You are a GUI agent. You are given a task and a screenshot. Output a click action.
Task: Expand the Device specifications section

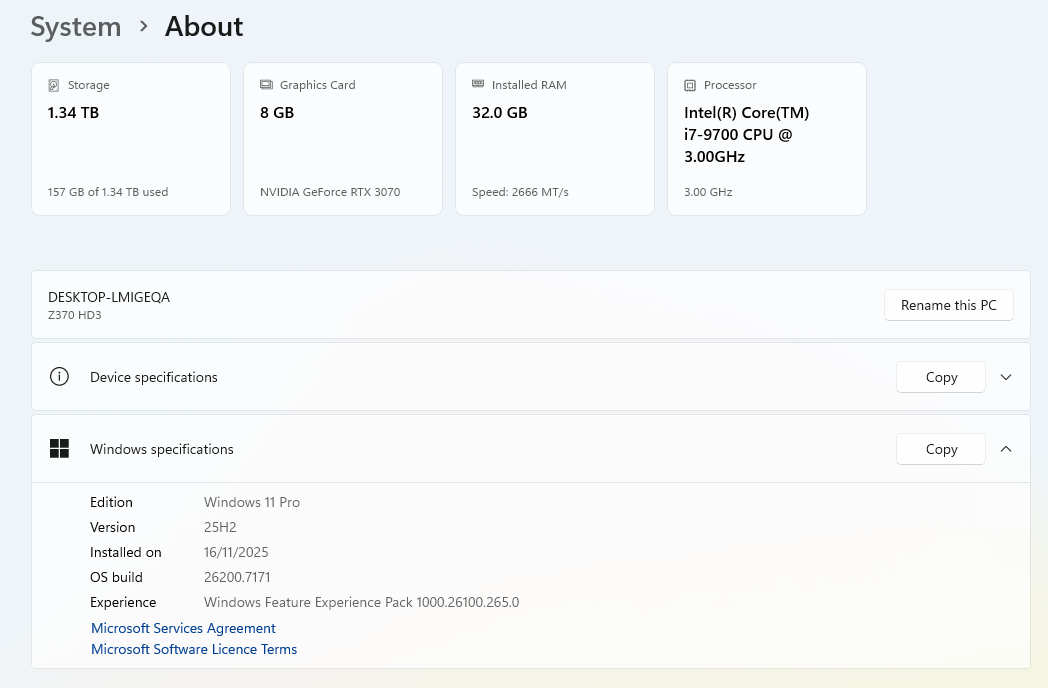click(1006, 377)
